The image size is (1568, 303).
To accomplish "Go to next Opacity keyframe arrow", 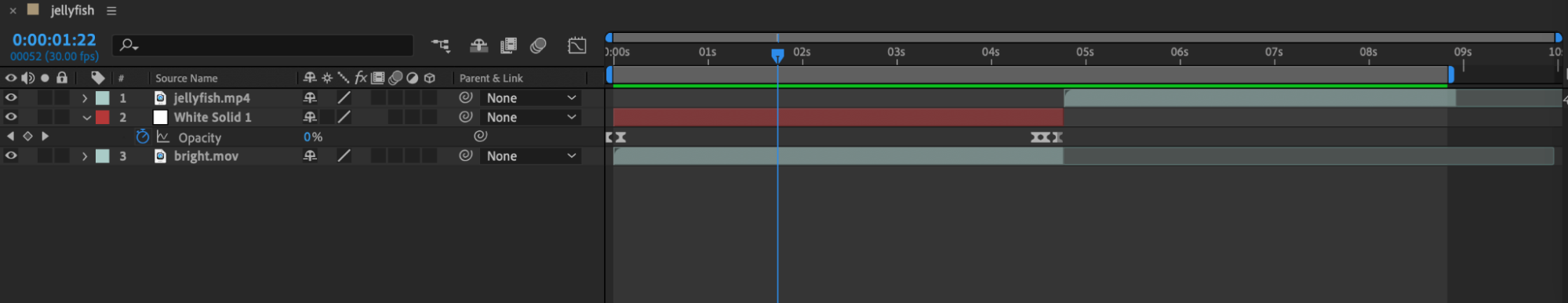I will (x=45, y=137).
